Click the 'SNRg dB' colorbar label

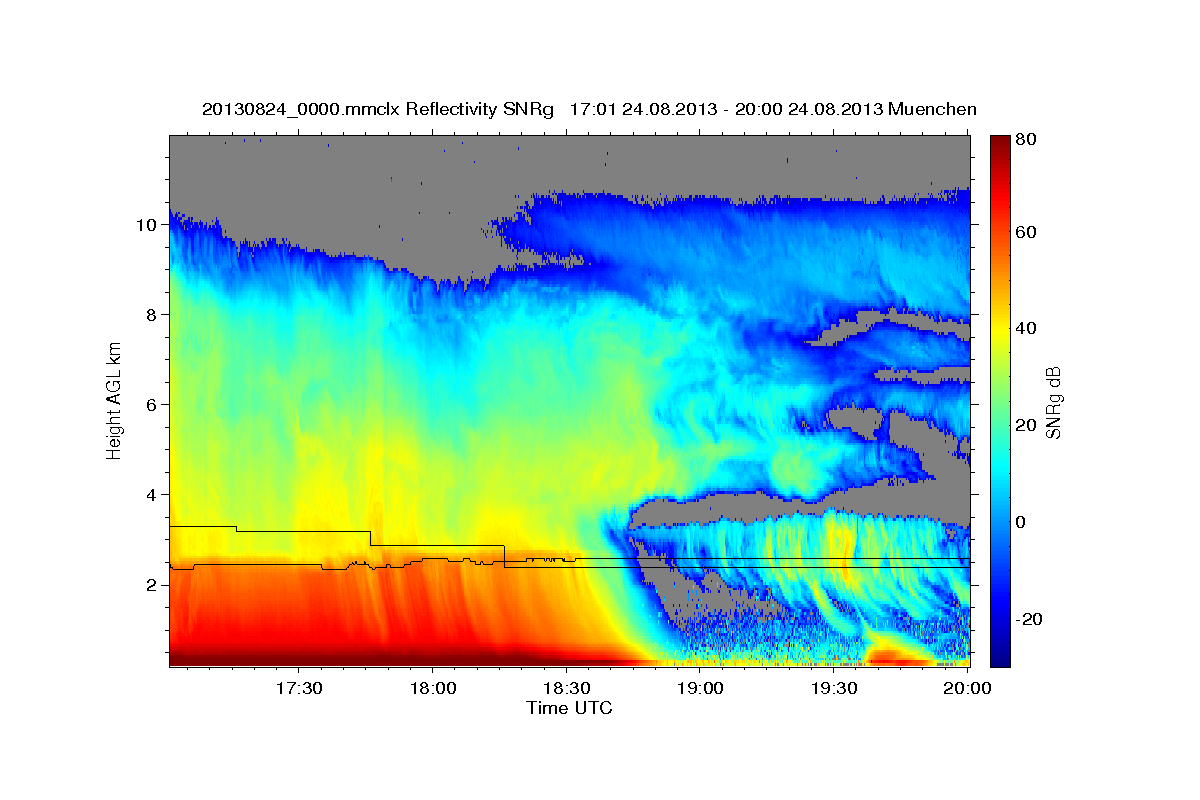pos(1052,401)
